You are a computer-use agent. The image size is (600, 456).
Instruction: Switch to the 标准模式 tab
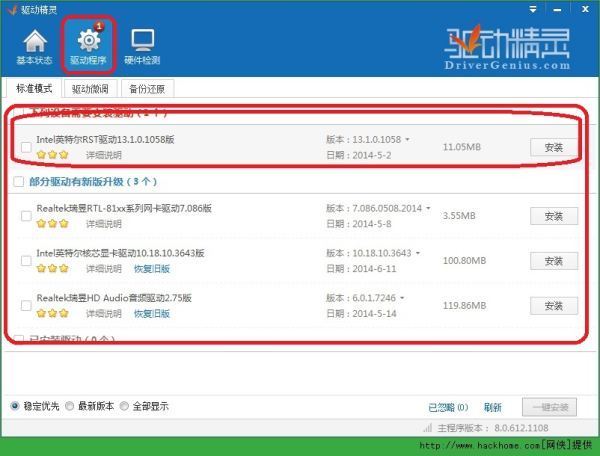click(34, 89)
